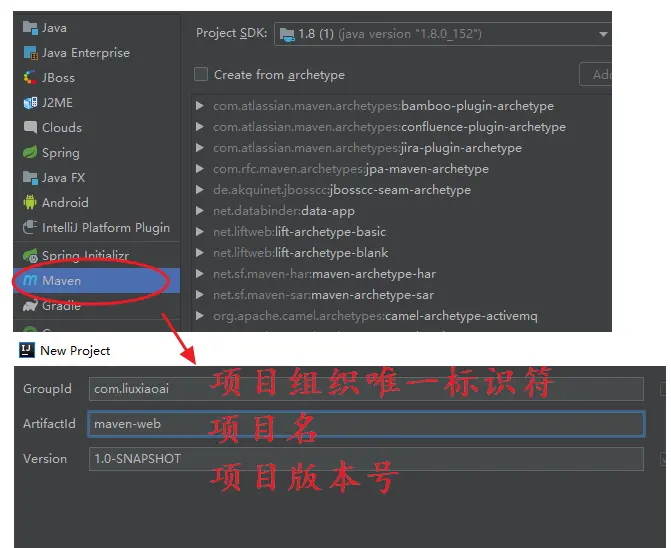
Task: Select jira-plugin-archetype text
Action: click(x=461, y=148)
